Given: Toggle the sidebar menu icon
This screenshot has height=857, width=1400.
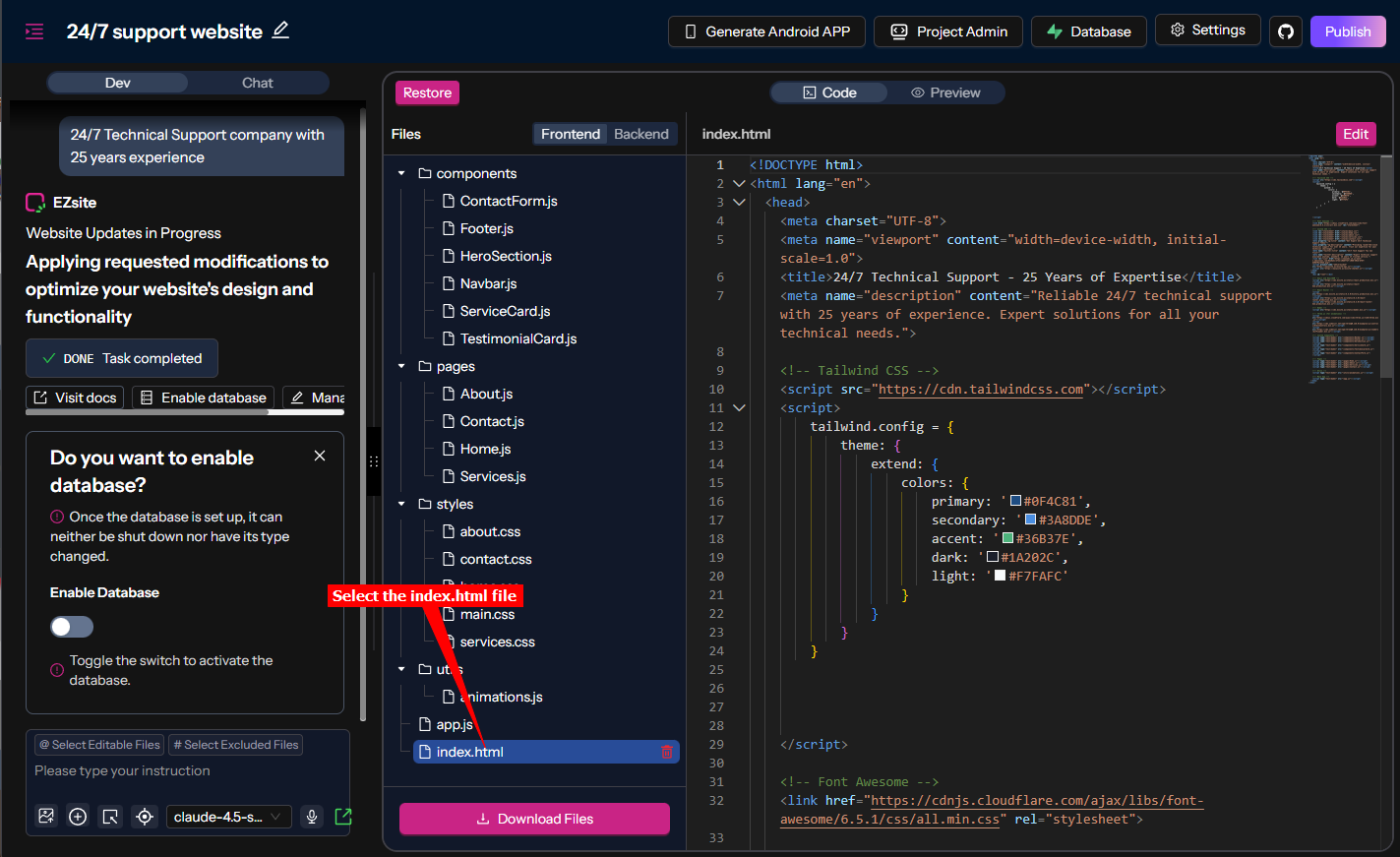Looking at the screenshot, I should pyautogui.click(x=34, y=31).
